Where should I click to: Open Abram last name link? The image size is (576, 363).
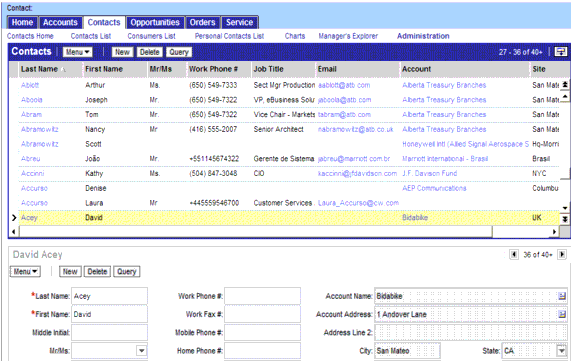pyautogui.click(x=31, y=115)
